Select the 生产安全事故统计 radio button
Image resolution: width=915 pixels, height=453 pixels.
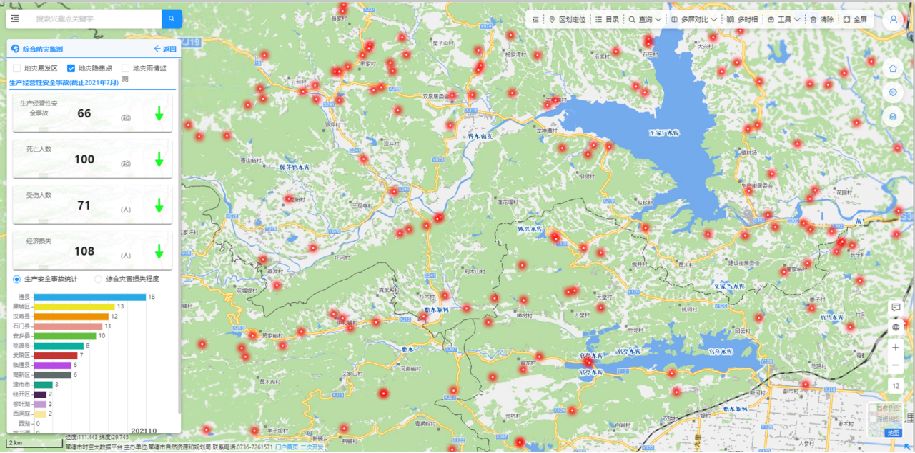[17, 279]
